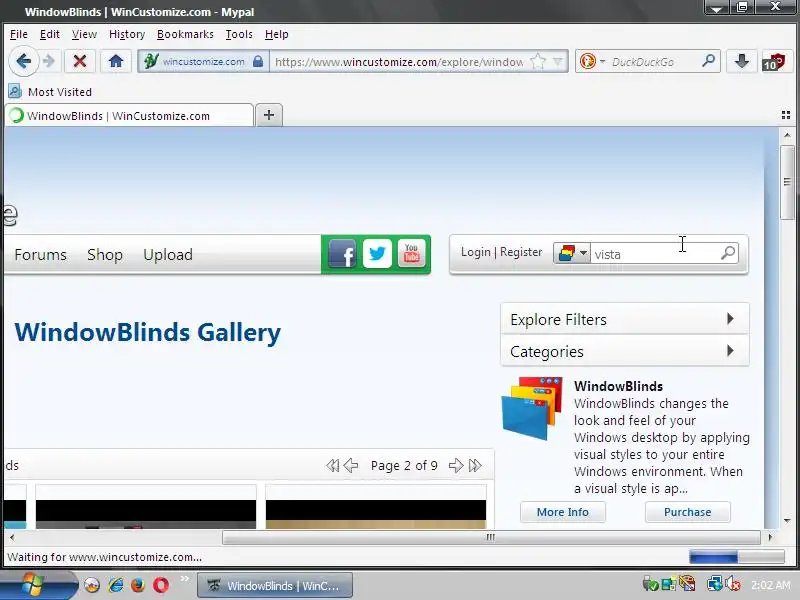
Task: Submit site search with magnifier icon
Action: 729,253
